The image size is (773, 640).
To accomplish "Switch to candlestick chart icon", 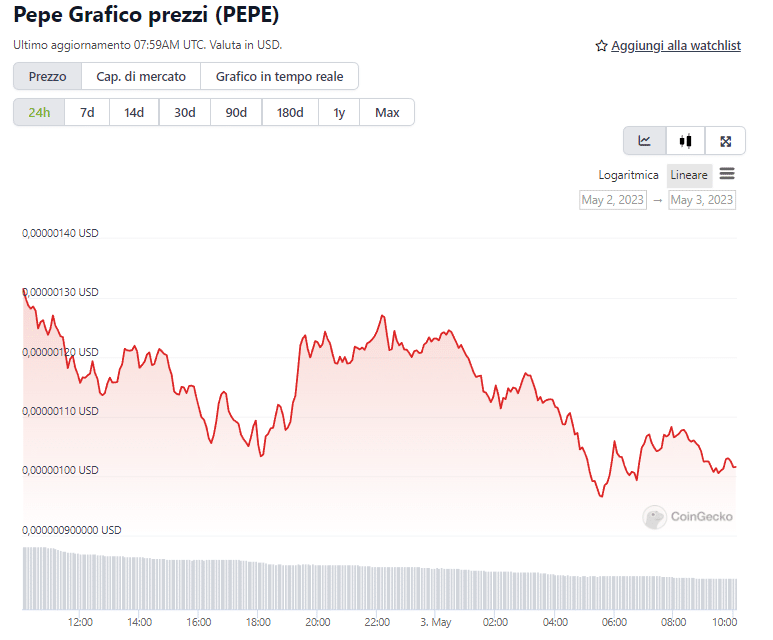I will [x=685, y=141].
